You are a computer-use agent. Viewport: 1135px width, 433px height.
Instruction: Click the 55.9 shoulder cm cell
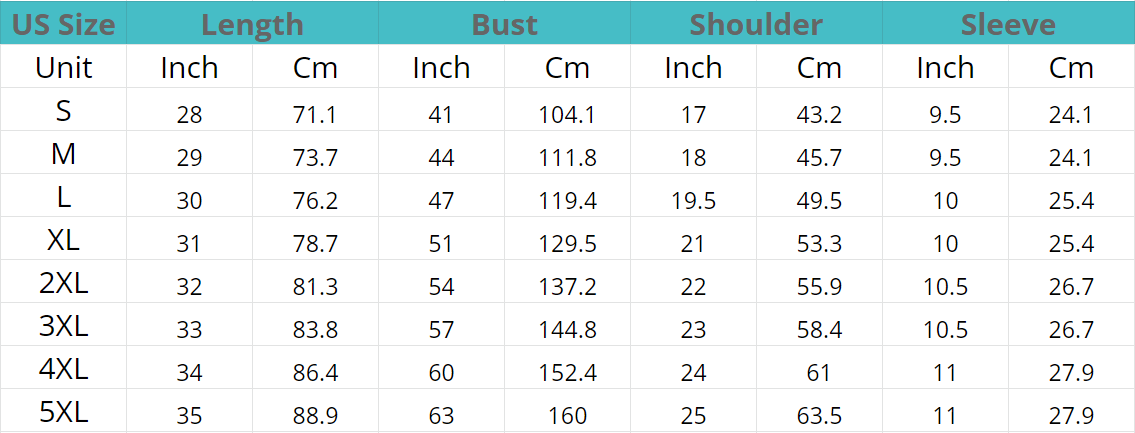819,287
